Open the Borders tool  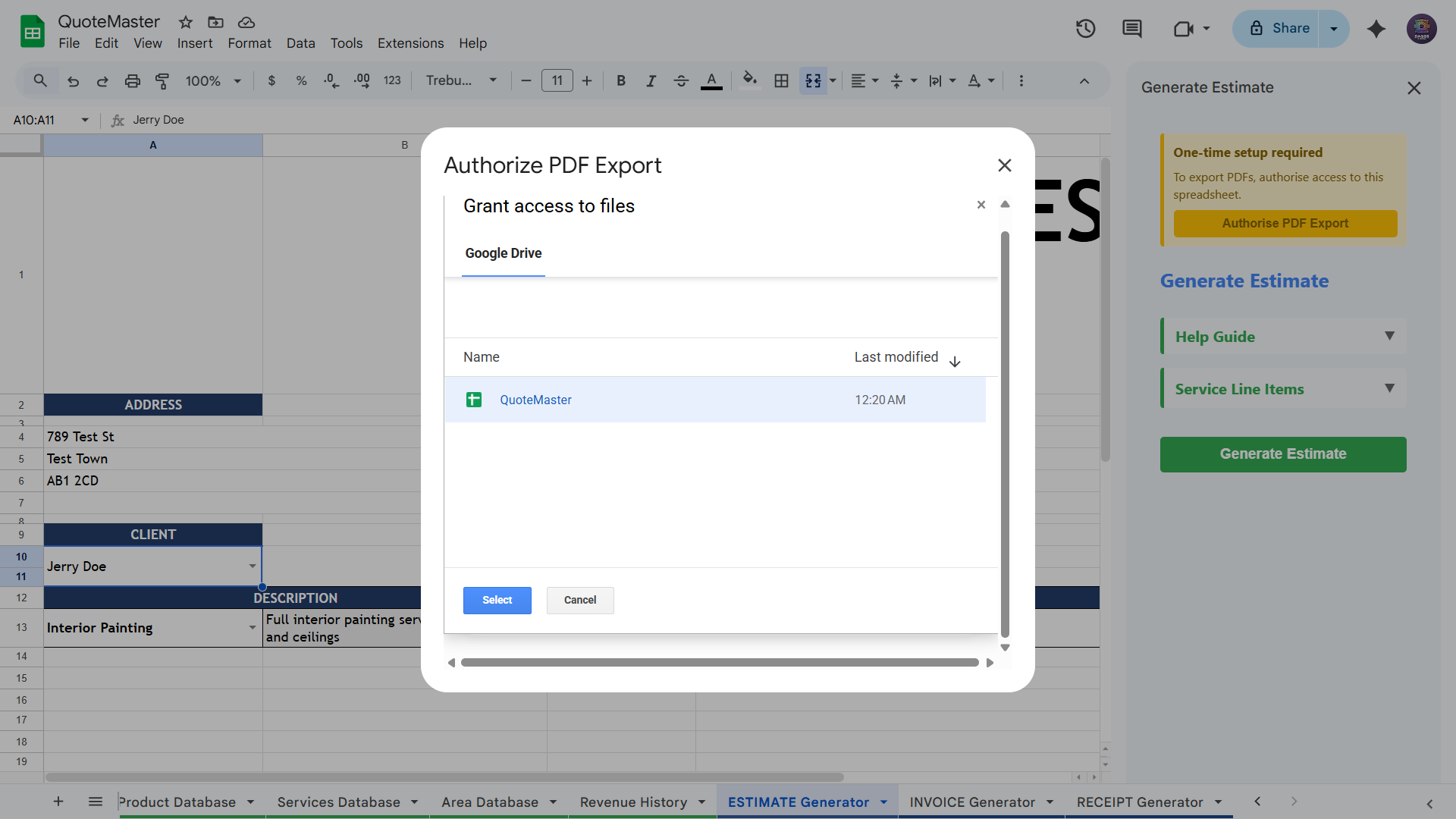point(781,80)
